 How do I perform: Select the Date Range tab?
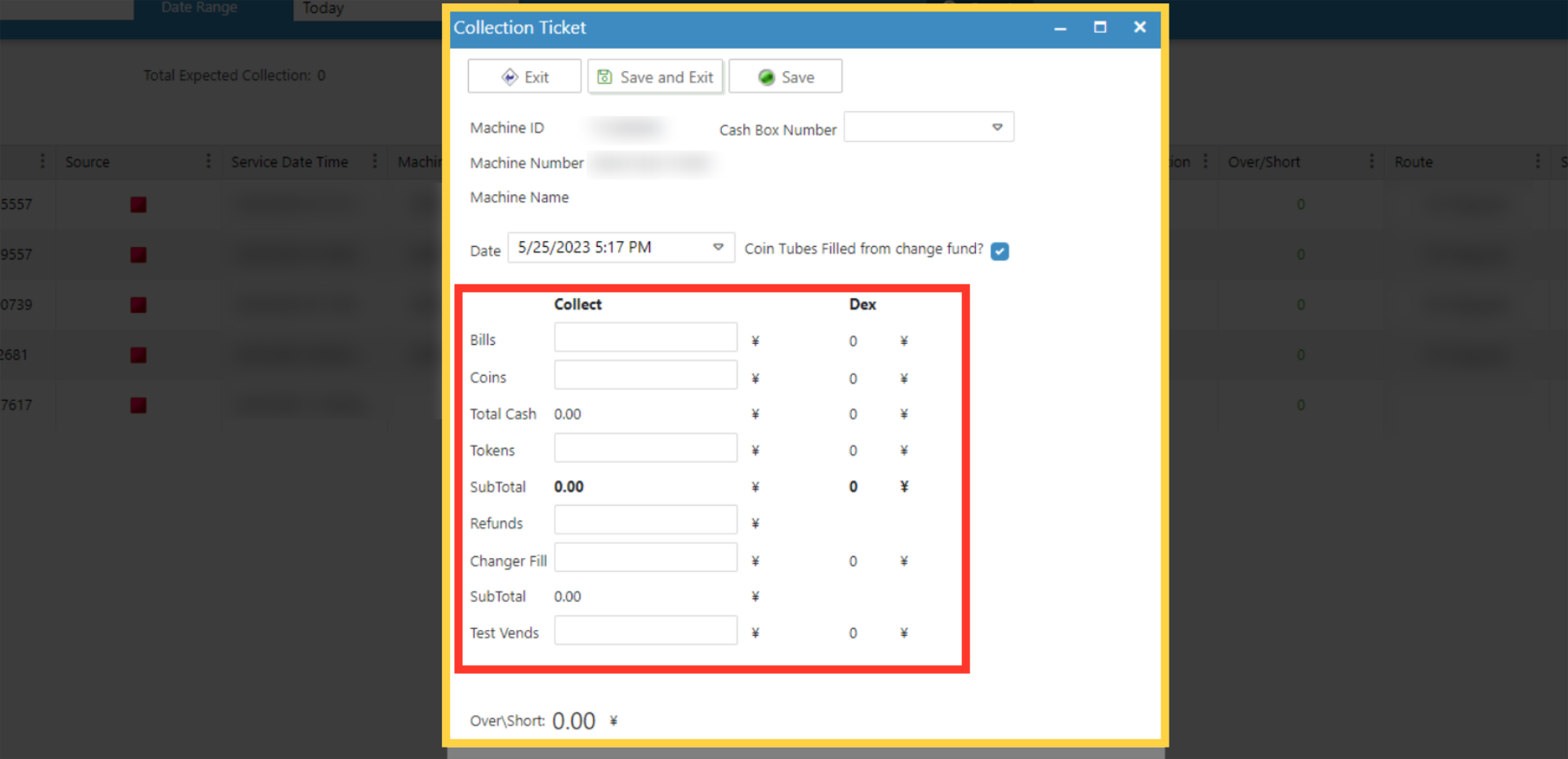[x=199, y=8]
